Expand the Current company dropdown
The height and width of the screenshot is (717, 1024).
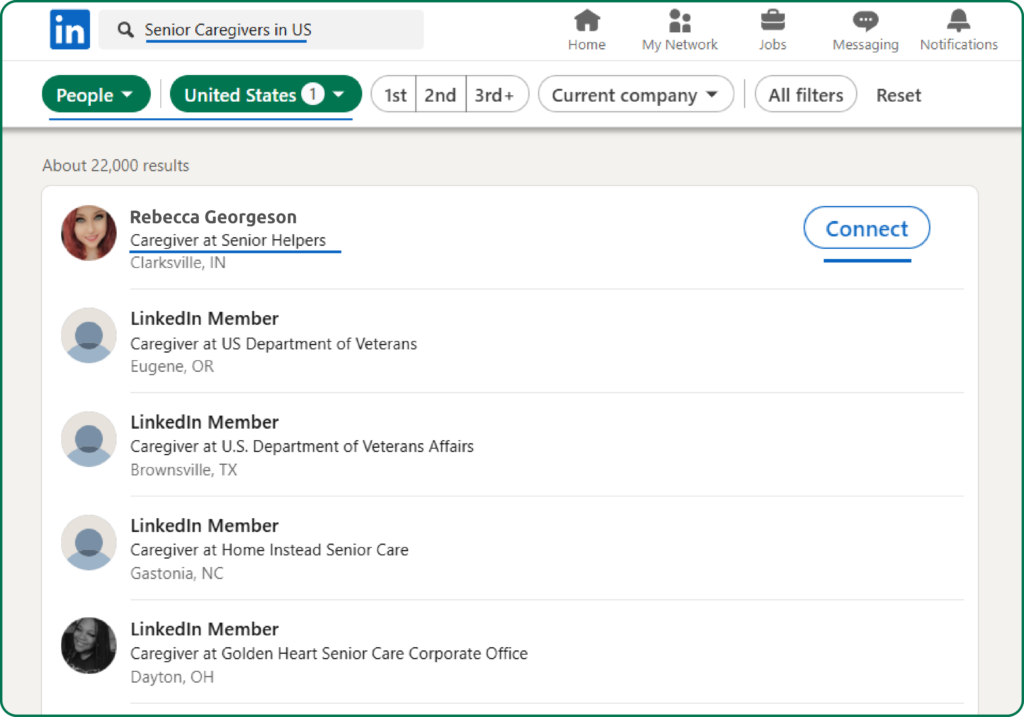pyautogui.click(x=635, y=95)
